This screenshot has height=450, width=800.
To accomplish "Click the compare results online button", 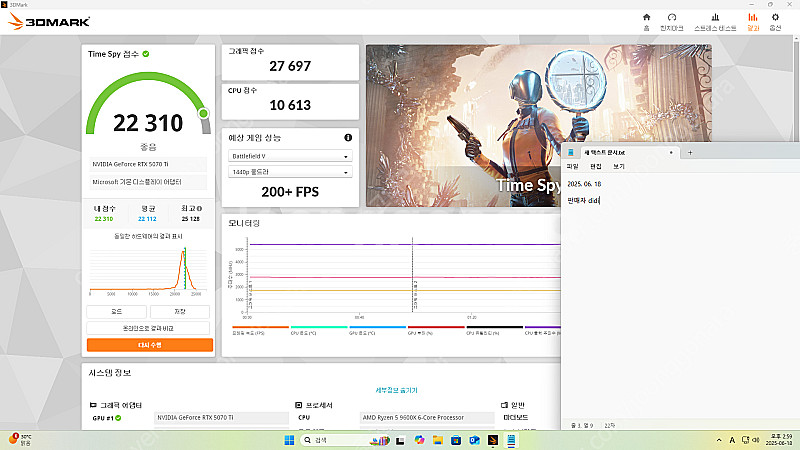I will click(x=148, y=328).
